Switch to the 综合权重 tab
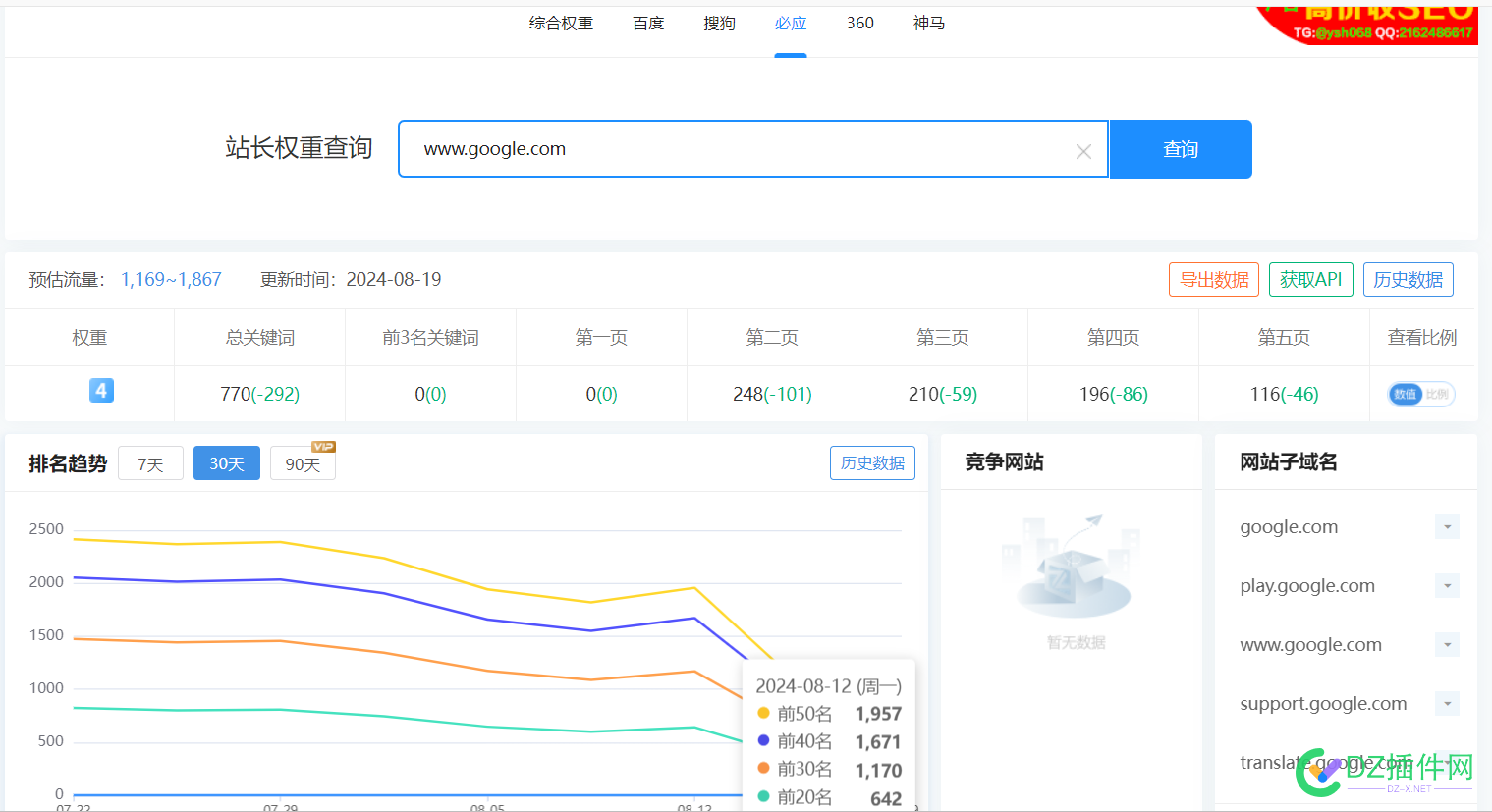This screenshot has width=1492, height=812. point(561,23)
